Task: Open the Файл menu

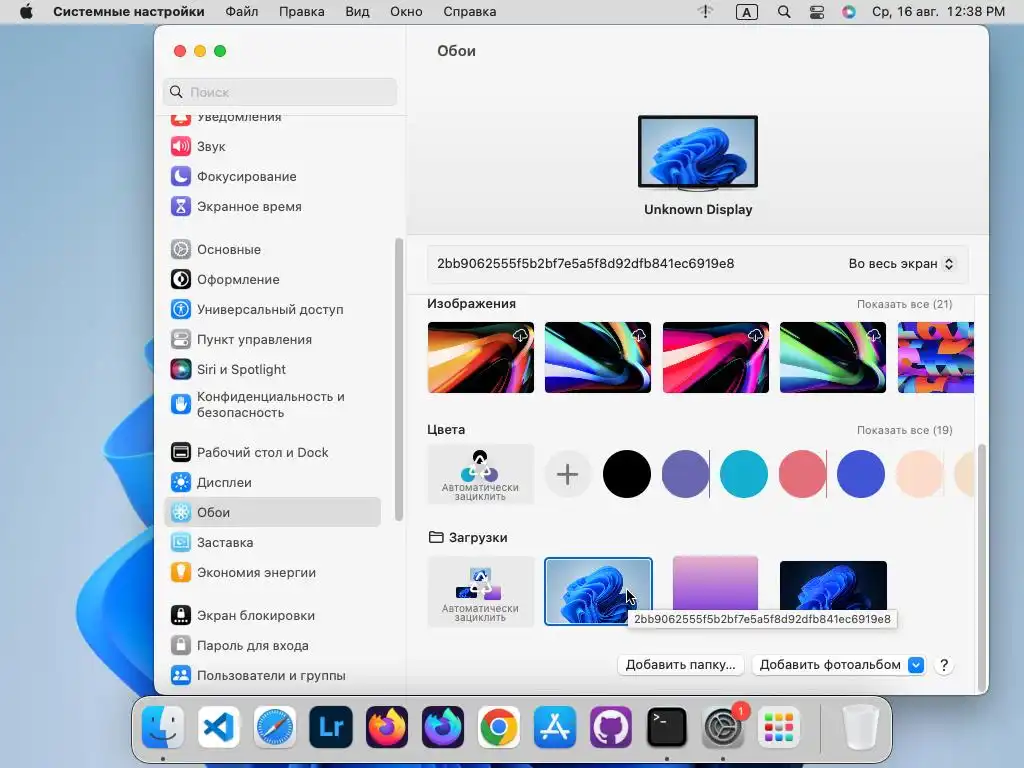Action: (242, 12)
